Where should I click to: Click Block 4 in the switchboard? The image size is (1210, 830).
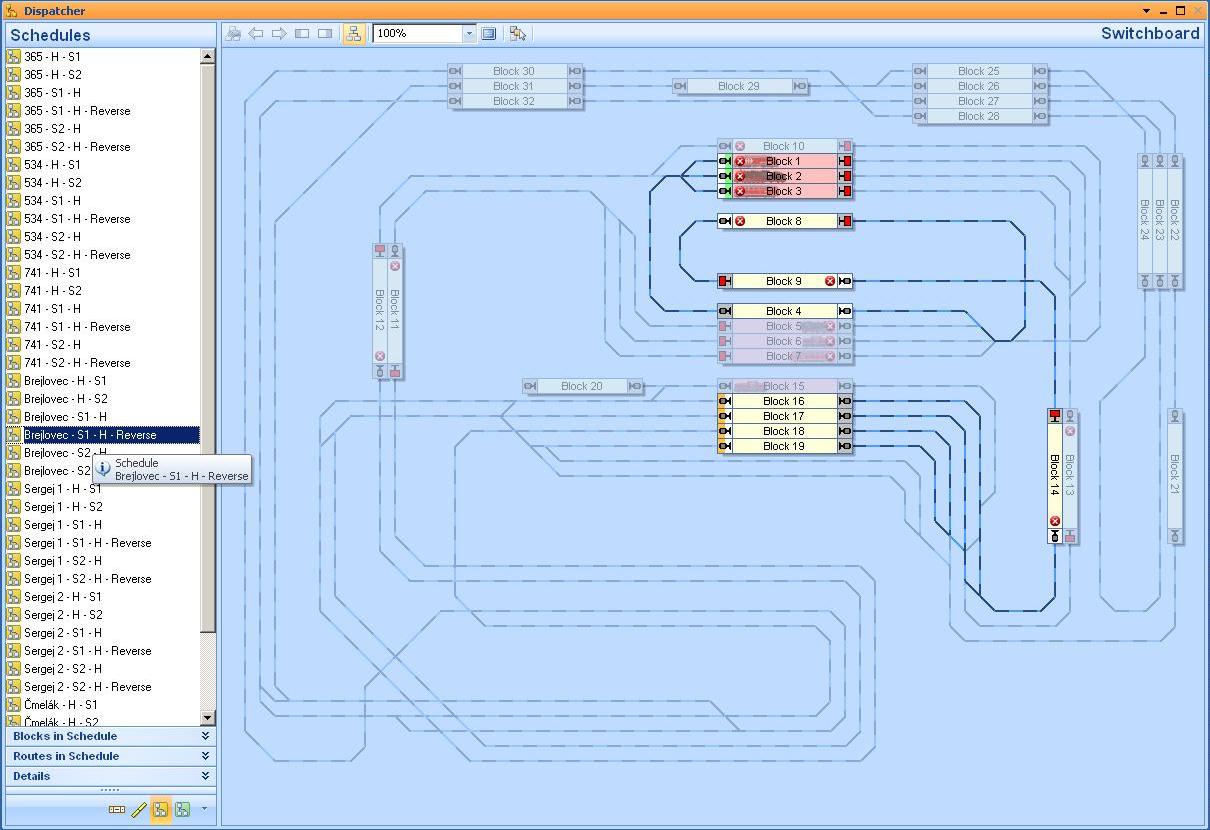784,311
